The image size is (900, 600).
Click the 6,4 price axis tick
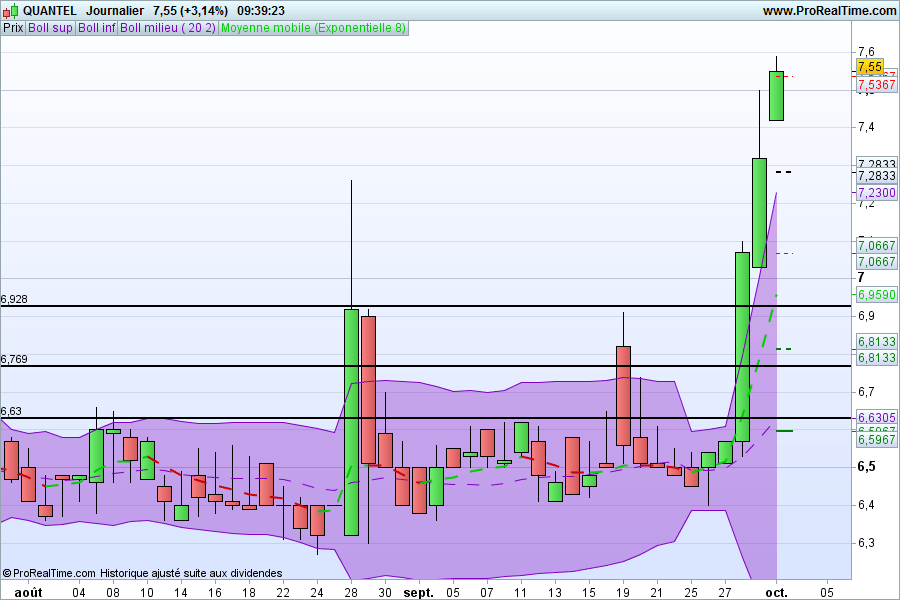[866, 505]
